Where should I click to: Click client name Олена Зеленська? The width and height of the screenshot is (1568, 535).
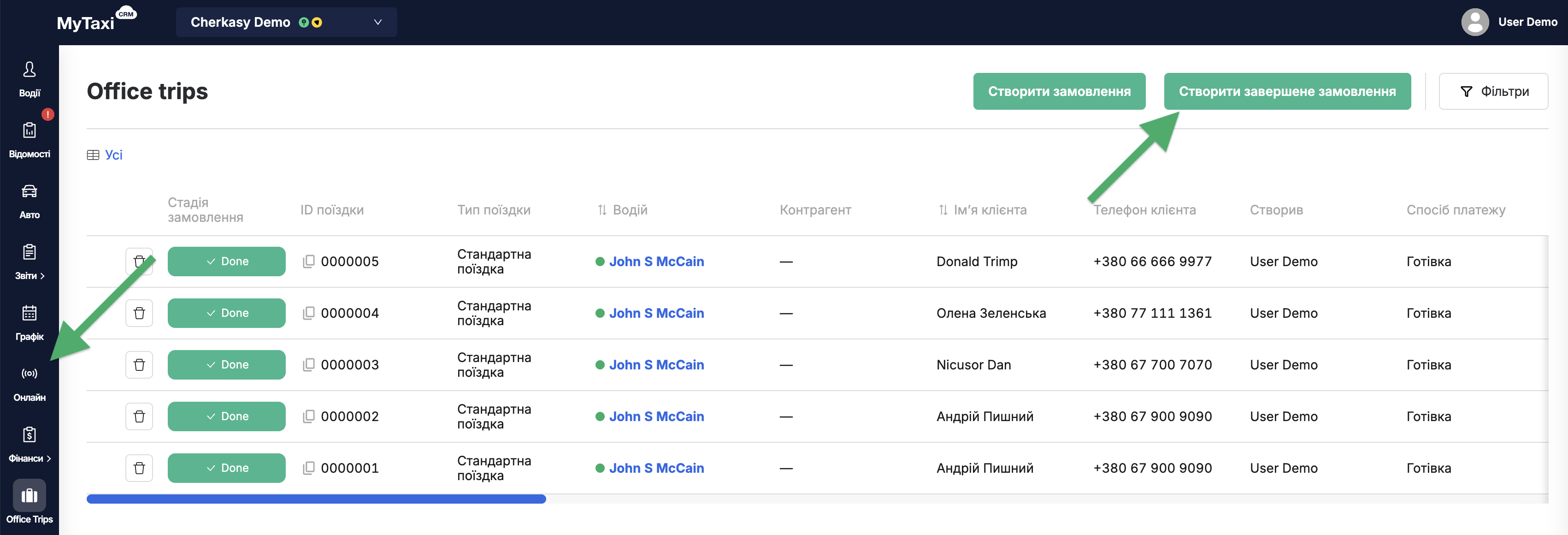point(991,313)
